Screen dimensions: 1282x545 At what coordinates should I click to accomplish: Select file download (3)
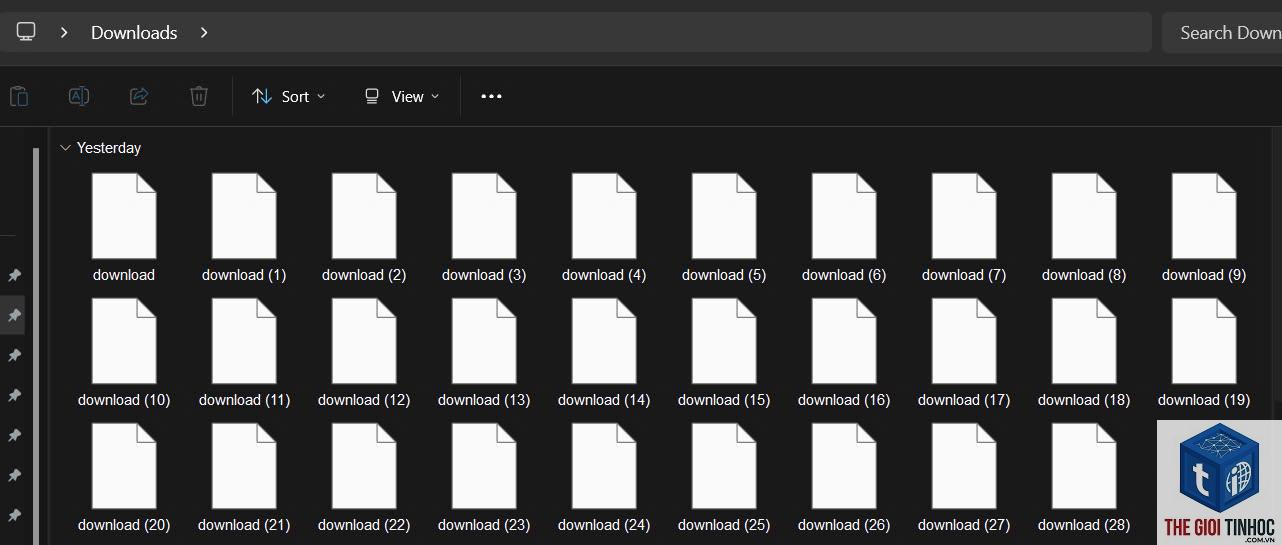484,228
